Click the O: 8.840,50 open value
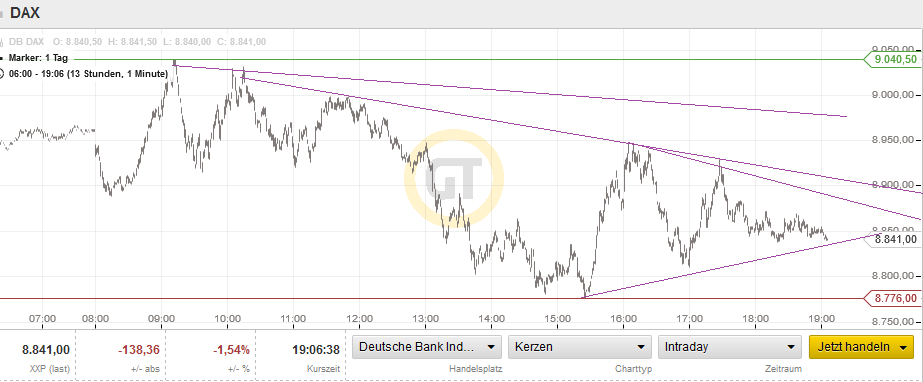Image resolution: width=923 pixels, height=382 pixels. coord(78,42)
